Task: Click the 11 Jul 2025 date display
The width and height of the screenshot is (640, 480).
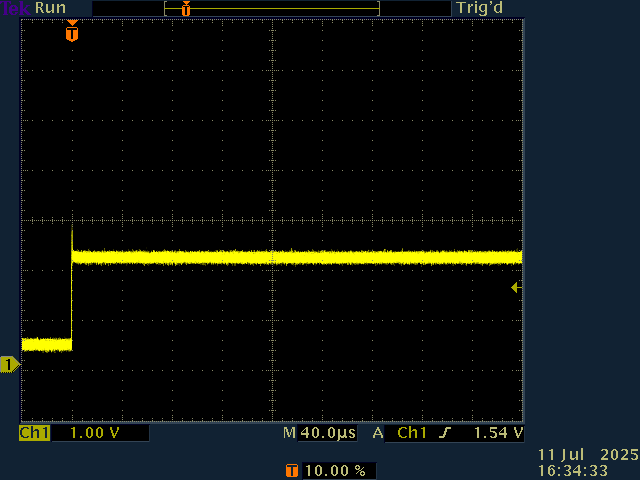Action: (x=586, y=455)
